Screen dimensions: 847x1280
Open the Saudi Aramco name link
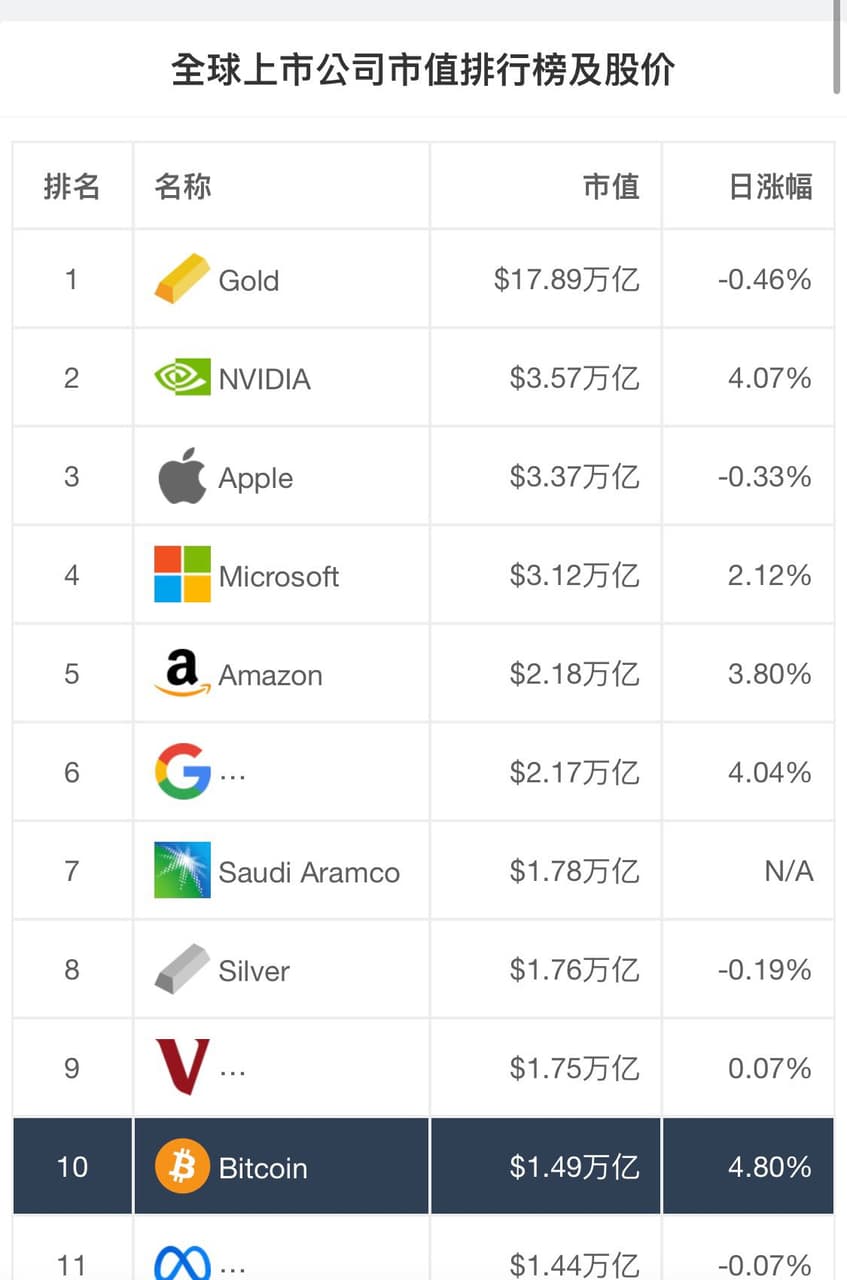(x=309, y=872)
